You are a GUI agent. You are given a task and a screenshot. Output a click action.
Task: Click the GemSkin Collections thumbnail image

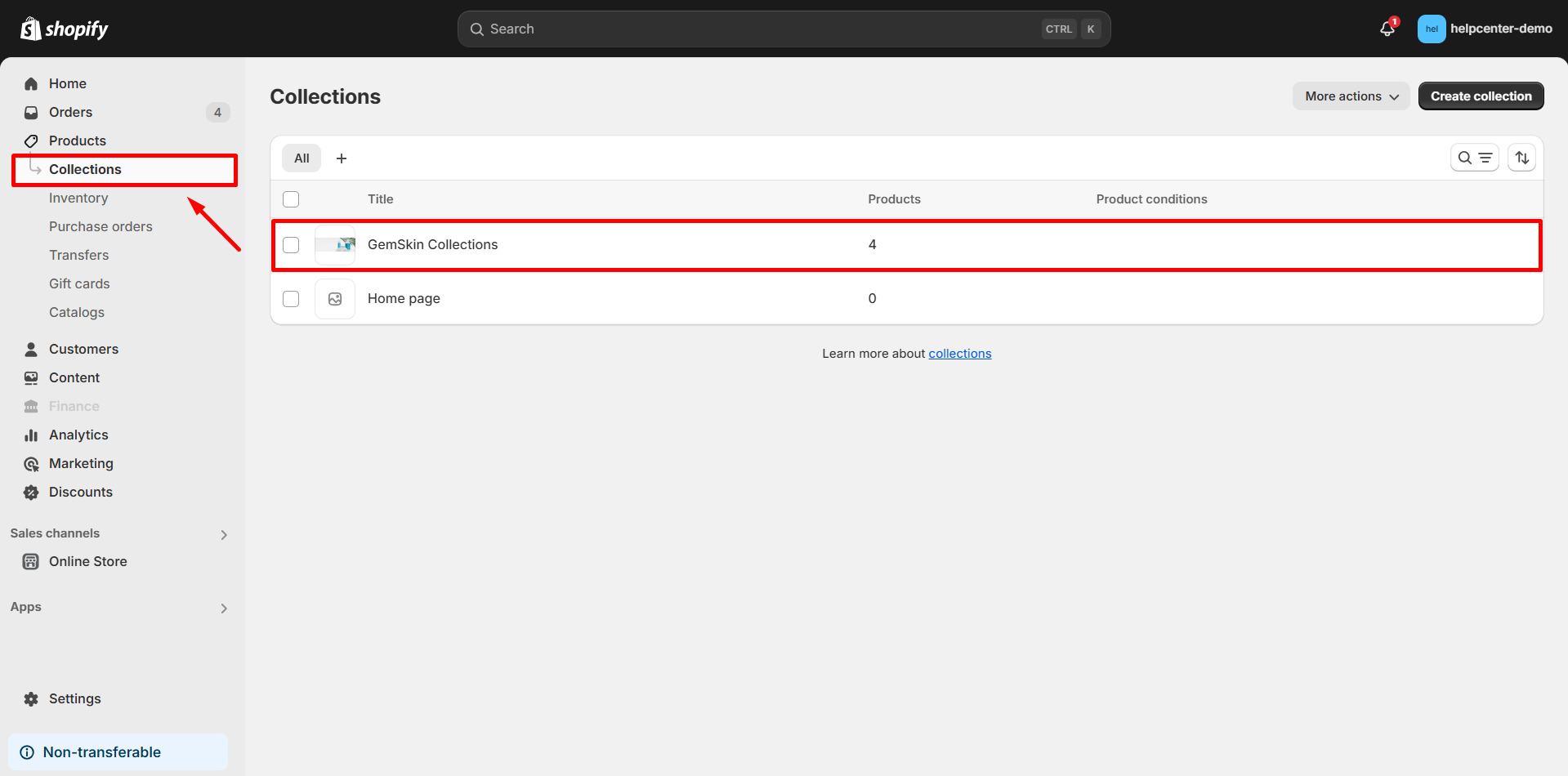click(x=335, y=245)
